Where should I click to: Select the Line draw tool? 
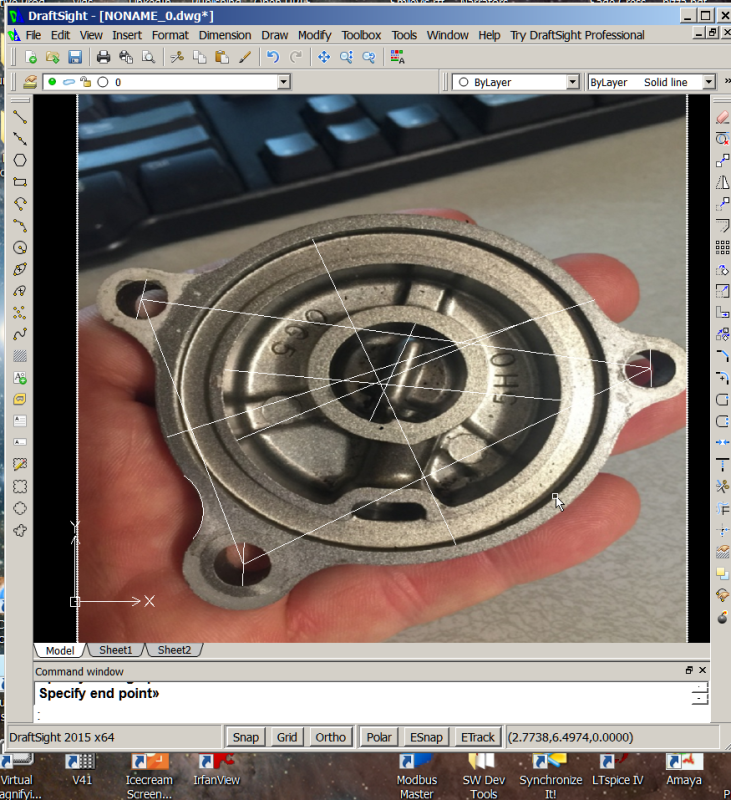tap(20, 117)
